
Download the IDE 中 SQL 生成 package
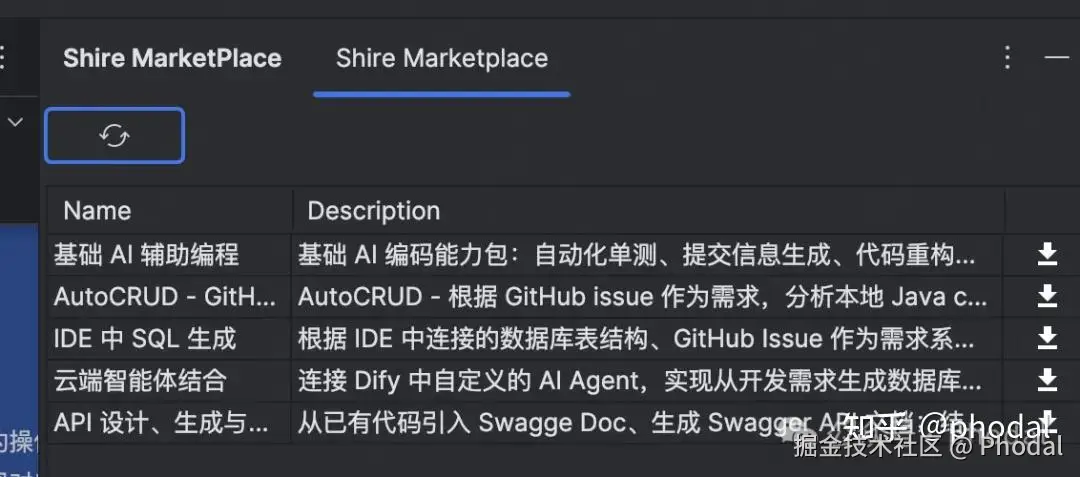(1047, 338)
